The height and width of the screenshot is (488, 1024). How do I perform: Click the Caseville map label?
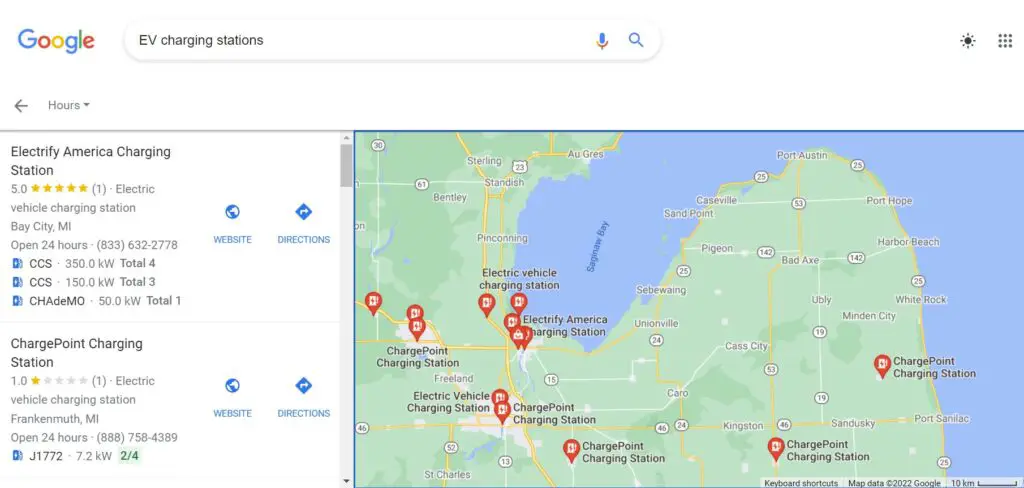(x=716, y=200)
